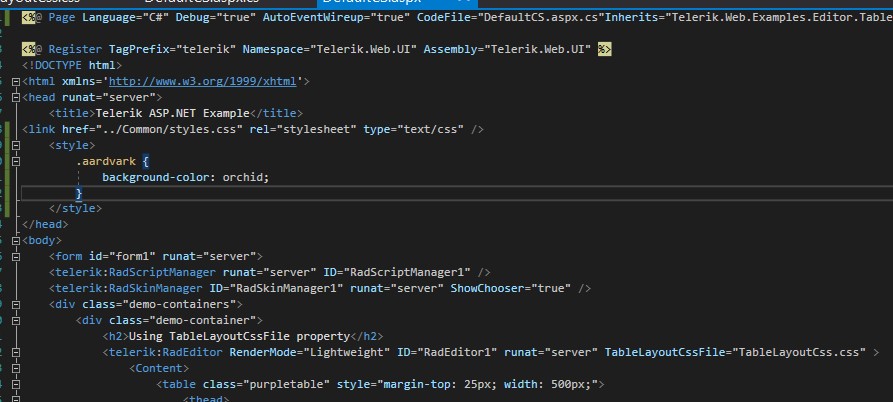Screen dimensions: 893x402
Task: Collapse the form1 form element
Action: point(15,257)
